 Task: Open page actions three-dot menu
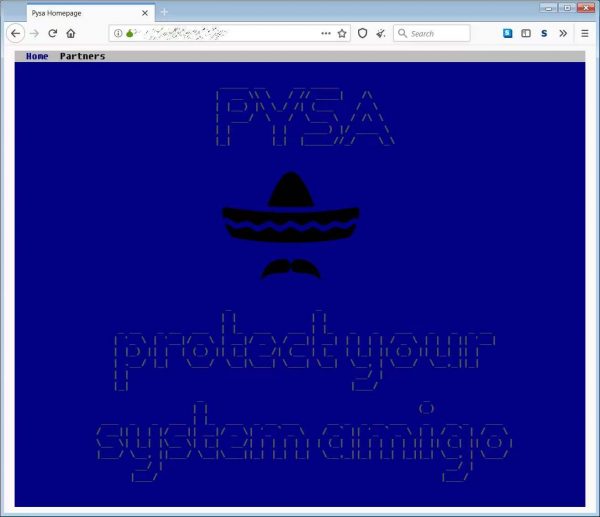(x=326, y=33)
